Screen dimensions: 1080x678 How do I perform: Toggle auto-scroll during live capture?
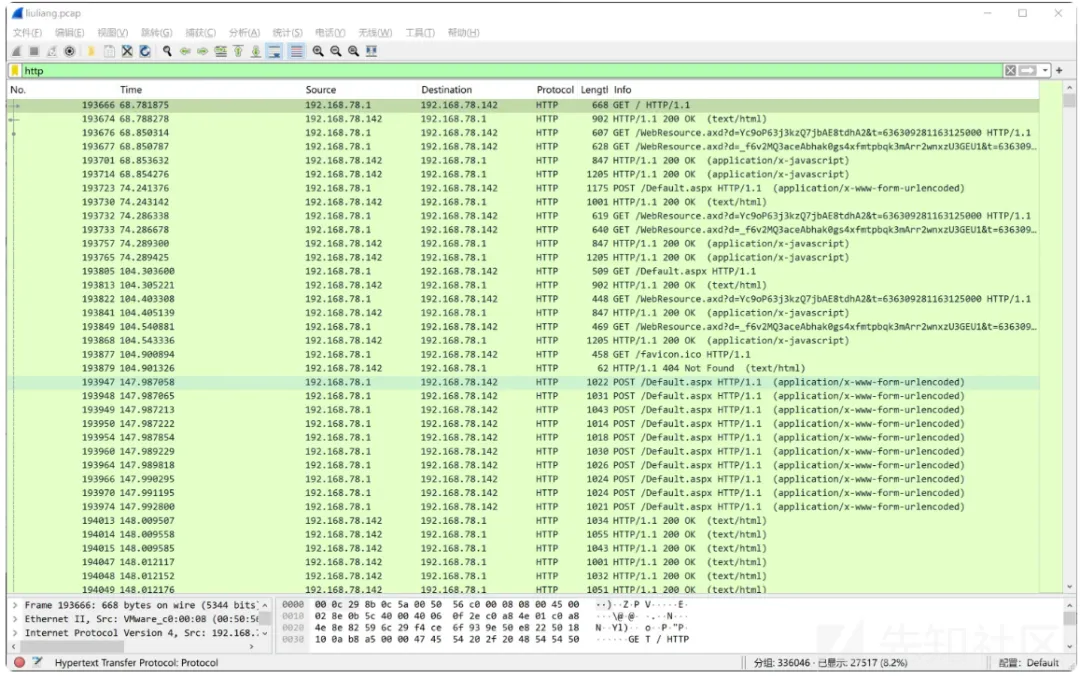point(274,51)
